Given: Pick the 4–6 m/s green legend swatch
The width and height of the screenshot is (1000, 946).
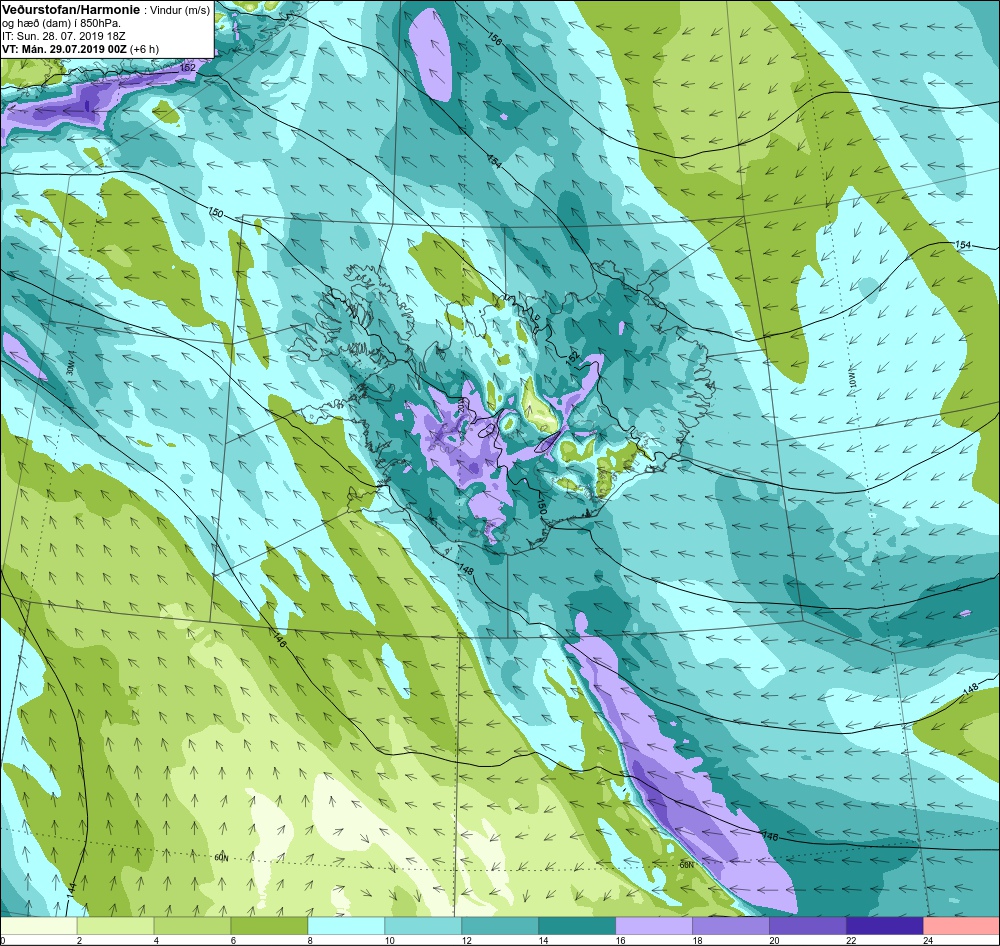Looking at the screenshot, I should coord(193,926).
